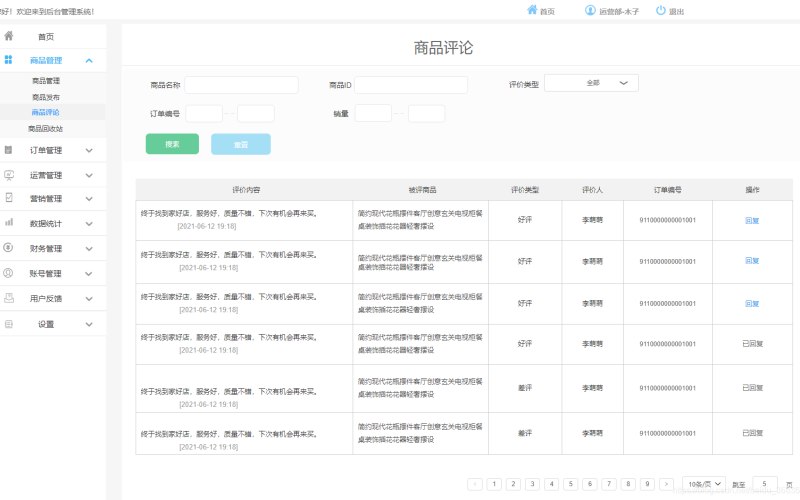
Task: Focus the first 订单编号 range field
Action: (204, 113)
